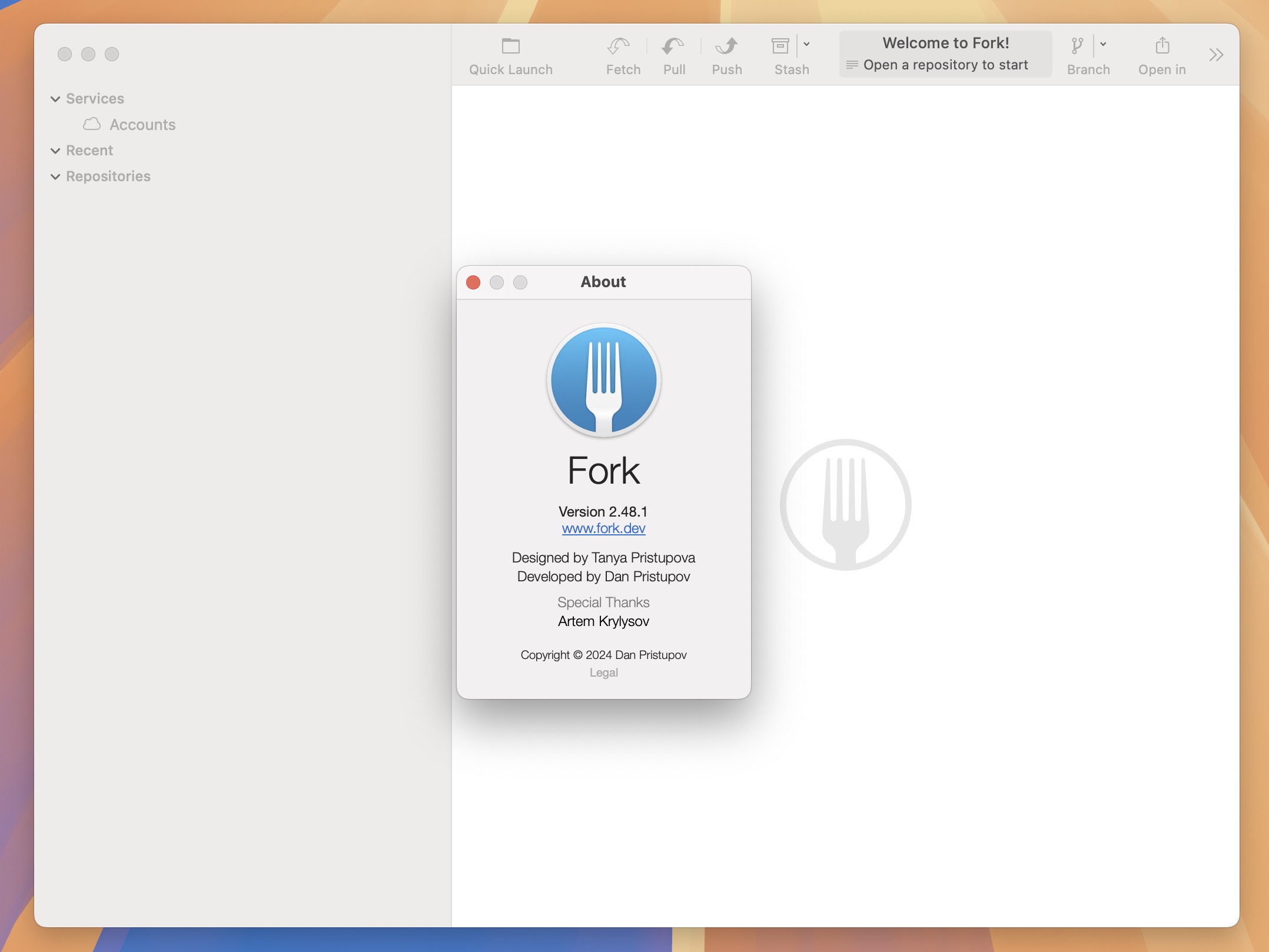Click the Fork app icon in About
1269x952 pixels.
pos(603,381)
